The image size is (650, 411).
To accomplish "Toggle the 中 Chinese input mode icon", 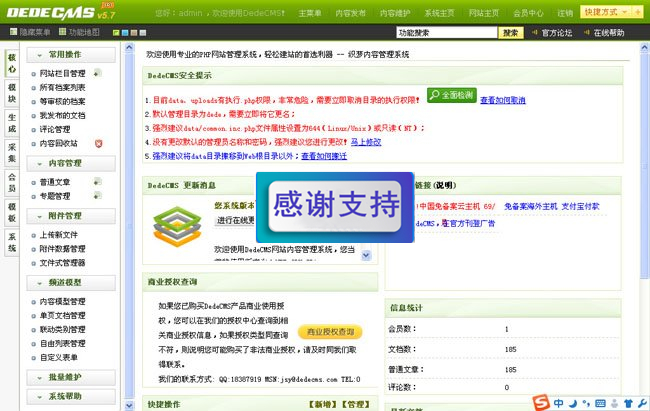I will click(x=559, y=403).
